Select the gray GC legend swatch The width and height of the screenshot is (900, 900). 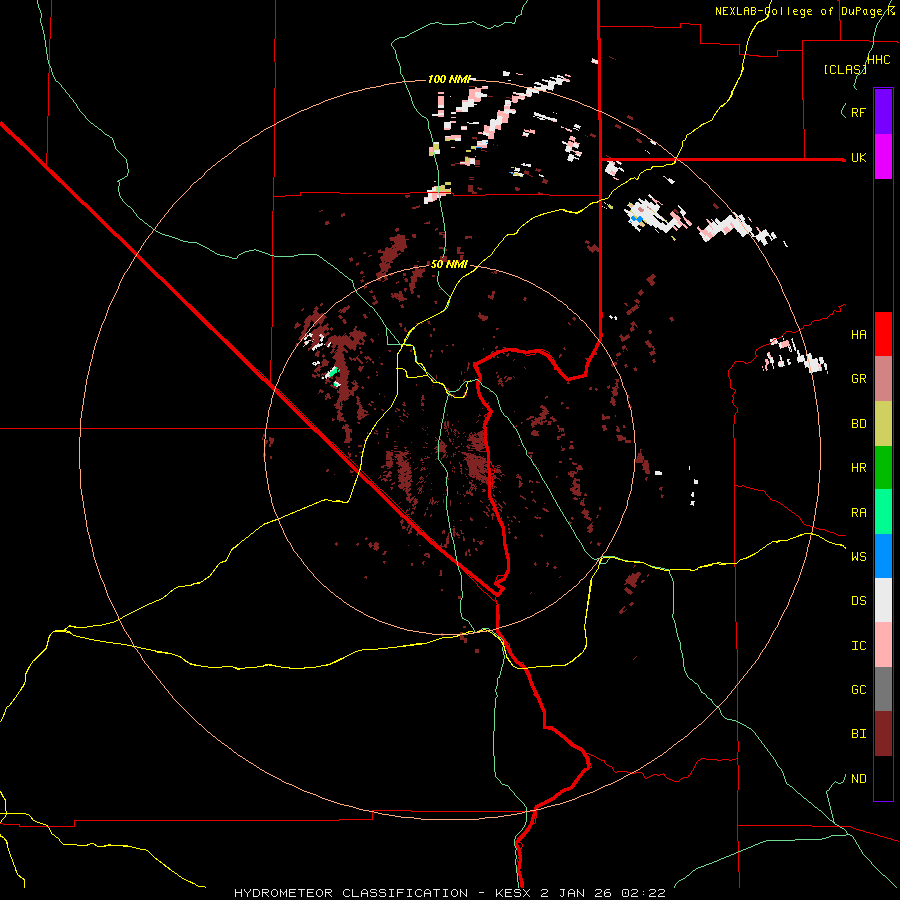[x=883, y=689]
